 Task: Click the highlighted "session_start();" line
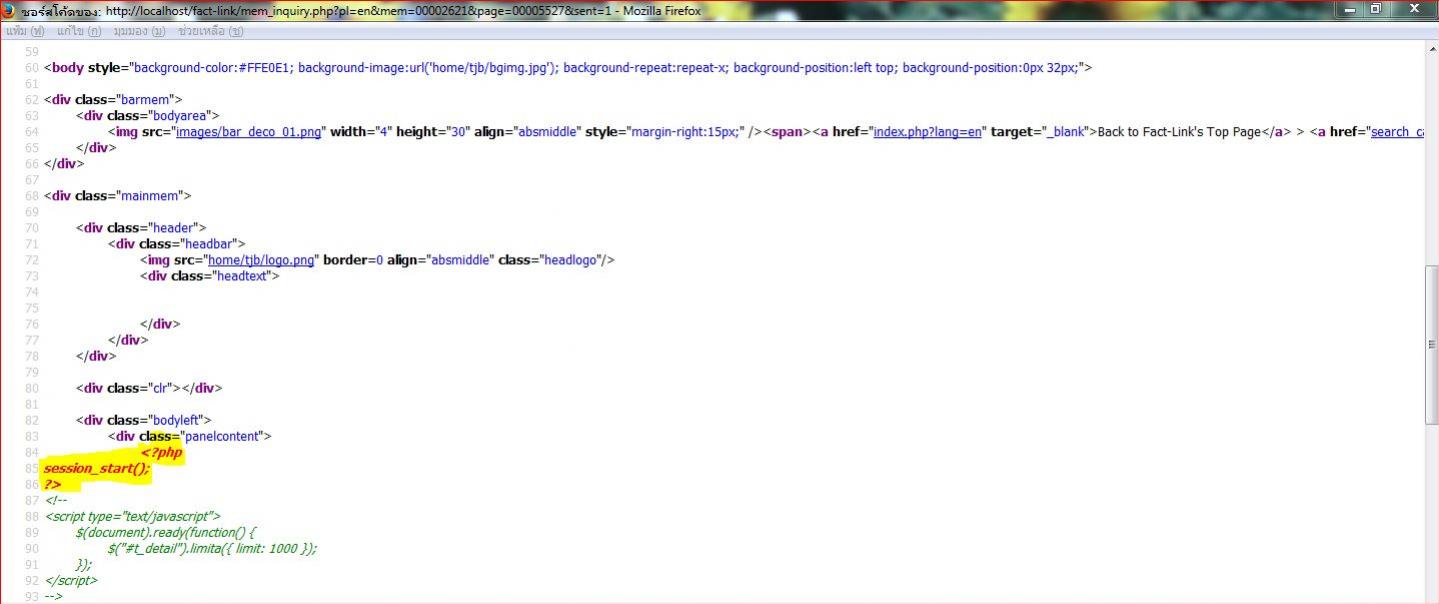(x=97, y=469)
